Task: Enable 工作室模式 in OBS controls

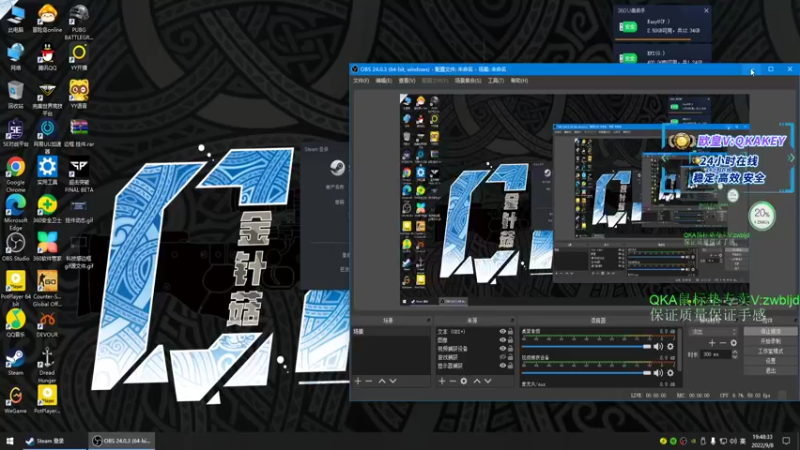Action: click(770, 351)
